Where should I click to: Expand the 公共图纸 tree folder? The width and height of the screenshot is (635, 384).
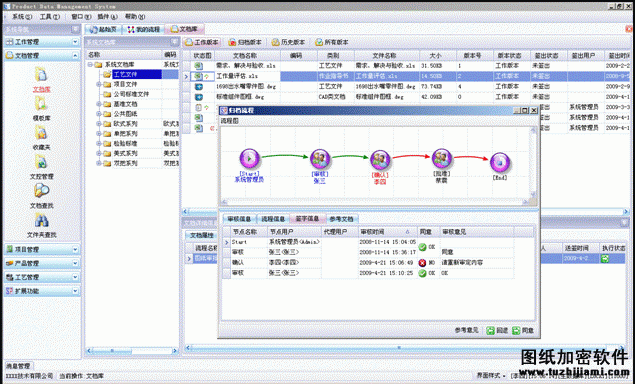[x=98, y=114]
